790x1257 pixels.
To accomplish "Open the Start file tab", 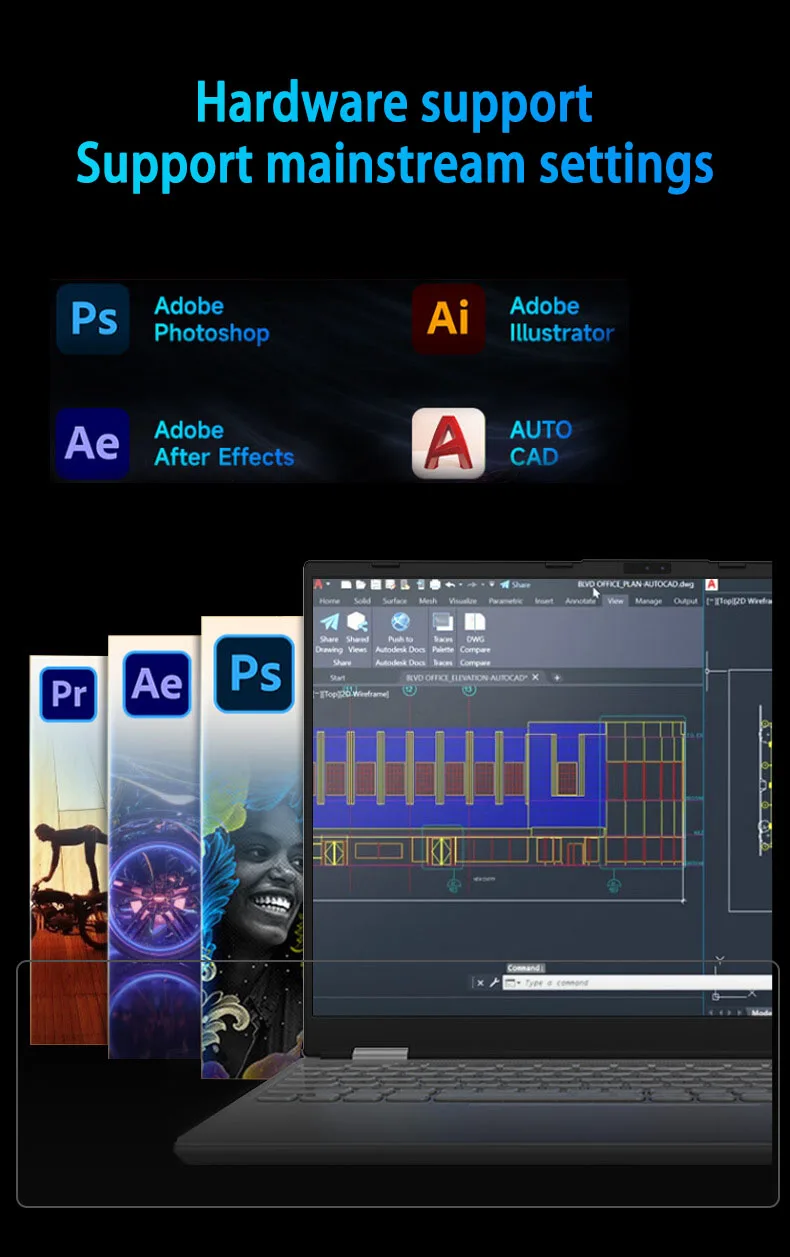I will [x=338, y=677].
